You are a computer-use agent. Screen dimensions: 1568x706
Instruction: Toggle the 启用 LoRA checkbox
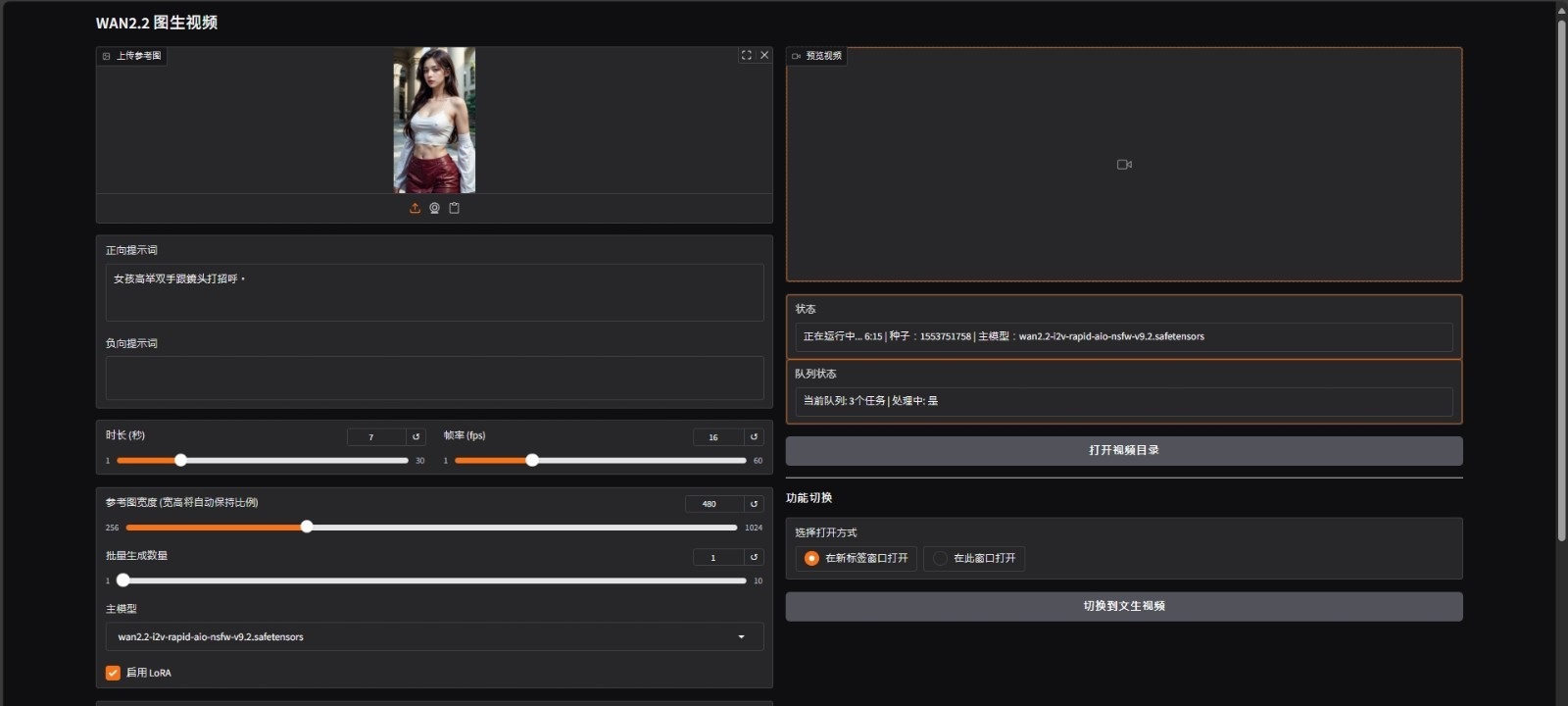click(113, 673)
